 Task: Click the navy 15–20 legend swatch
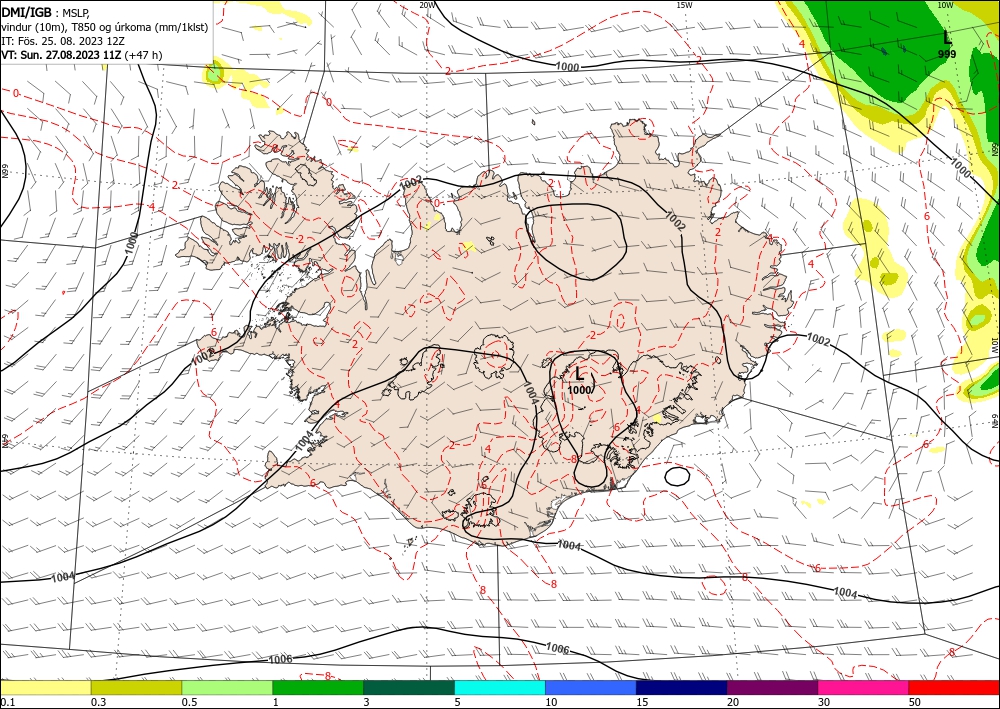pos(682,687)
